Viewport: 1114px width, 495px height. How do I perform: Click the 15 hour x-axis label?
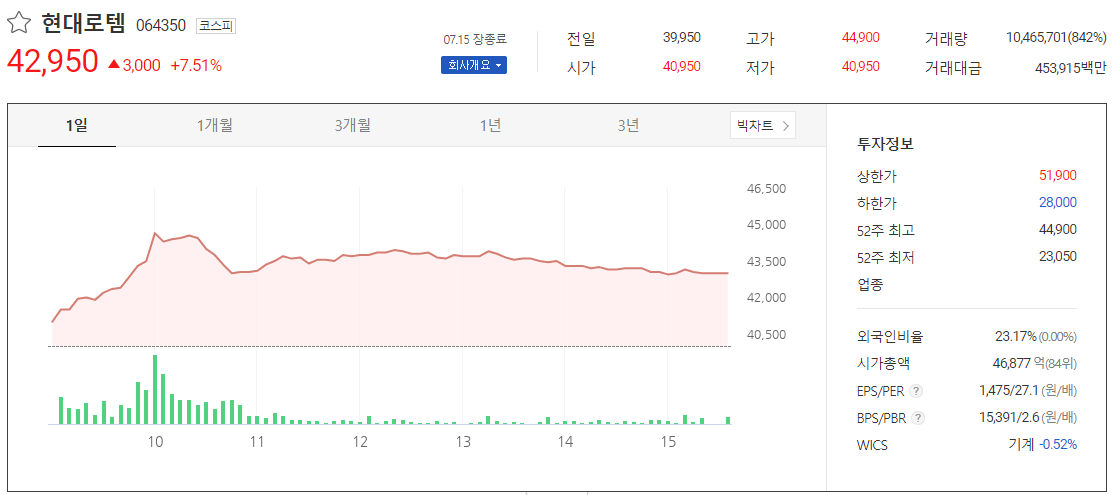(668, 442)
